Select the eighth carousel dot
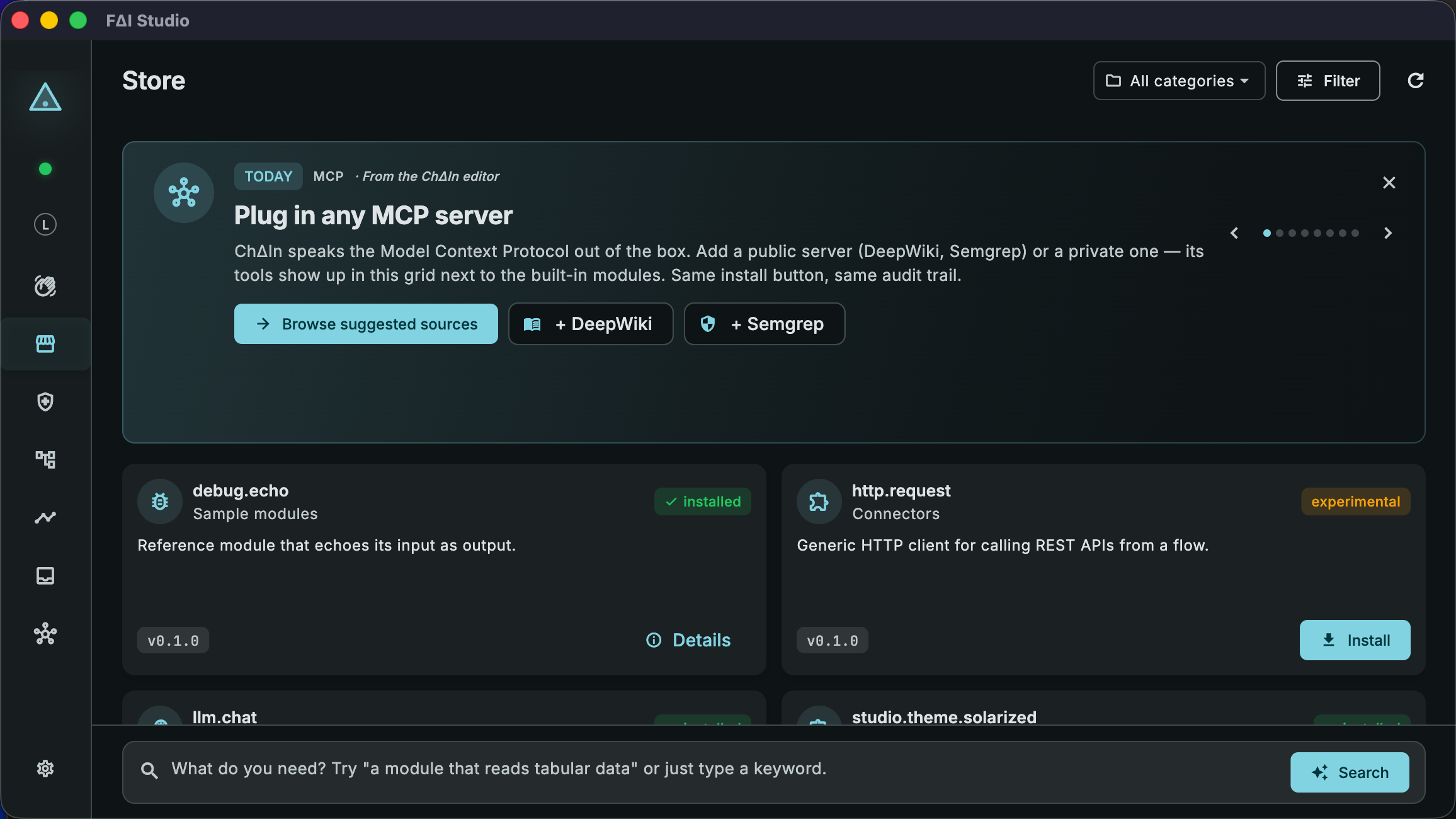 tap(1355, 233)
